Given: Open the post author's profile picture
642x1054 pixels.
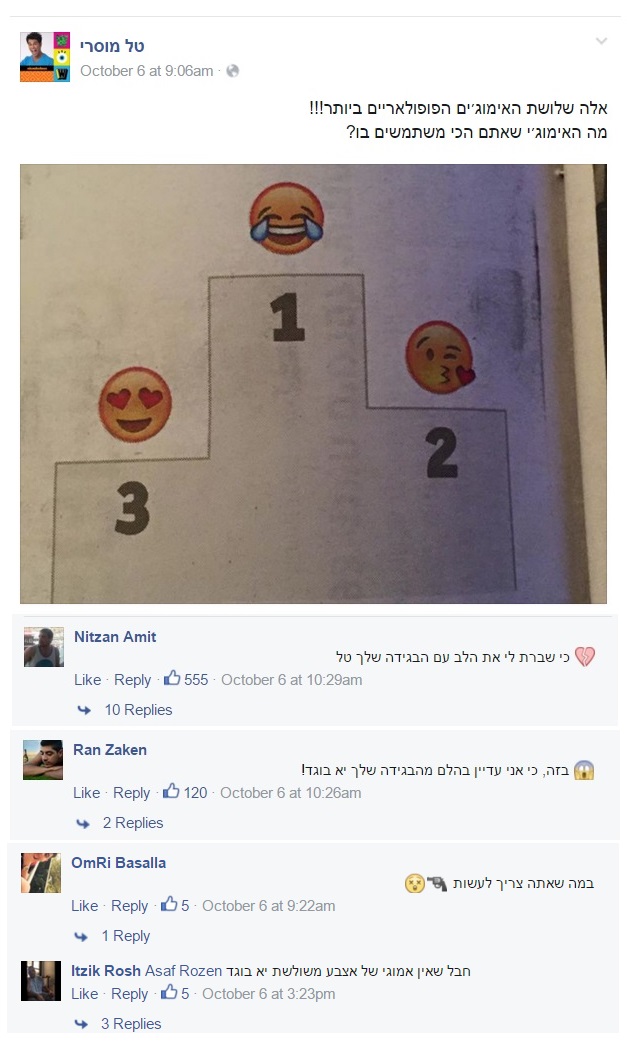Looking at the screenshot, I should tap(45, 56).
